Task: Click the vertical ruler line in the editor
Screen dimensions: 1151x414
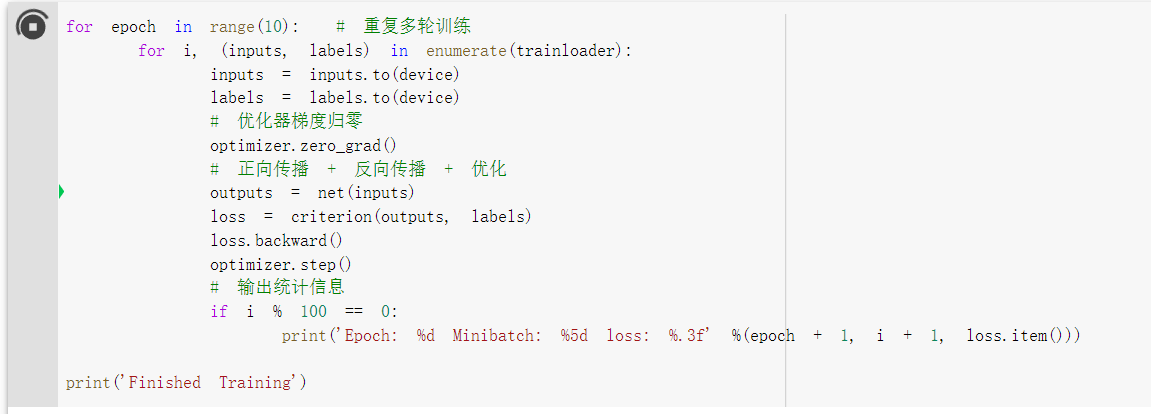Action: coord(786,200)
